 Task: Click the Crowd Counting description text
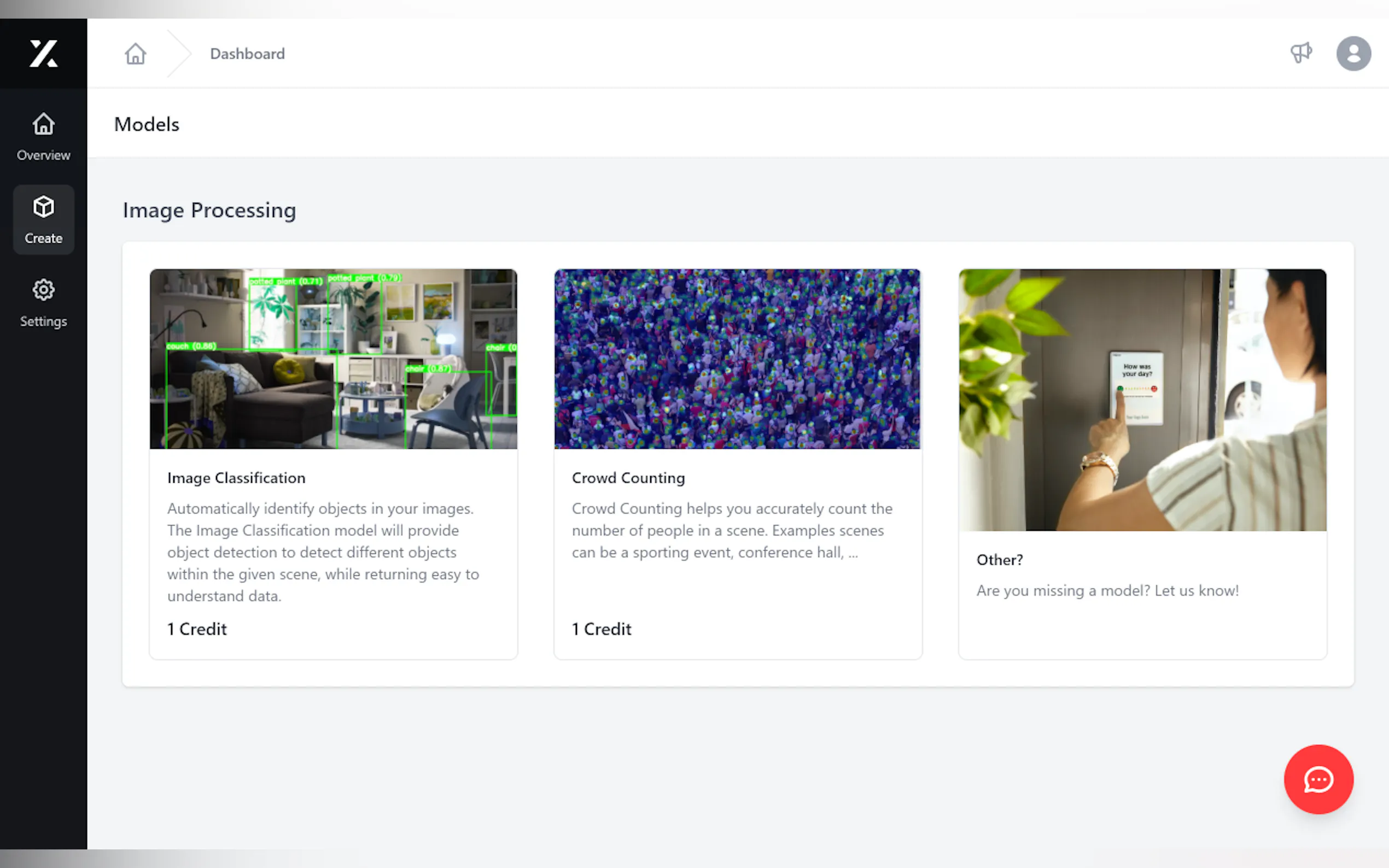pos(732,530)
